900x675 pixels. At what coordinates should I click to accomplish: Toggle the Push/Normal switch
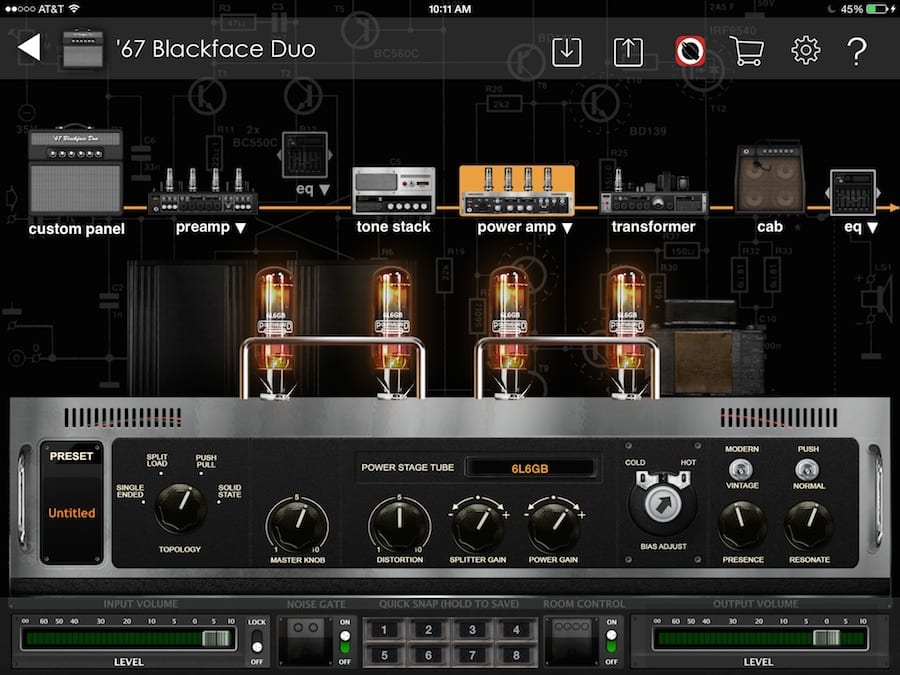point(807,469)
